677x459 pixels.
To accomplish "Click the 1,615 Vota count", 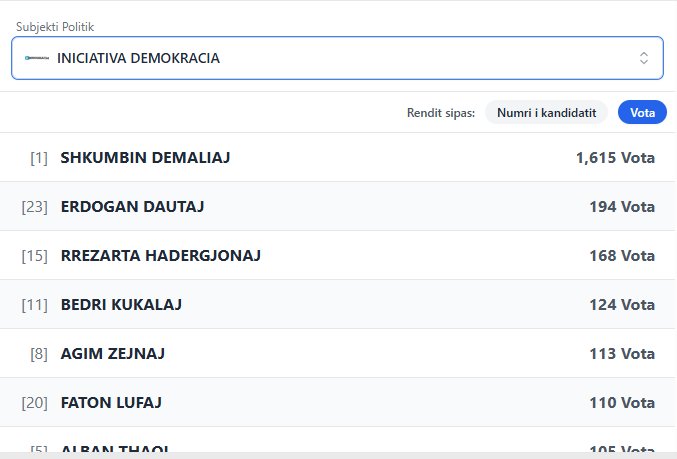I will click(x=615, y=158).
